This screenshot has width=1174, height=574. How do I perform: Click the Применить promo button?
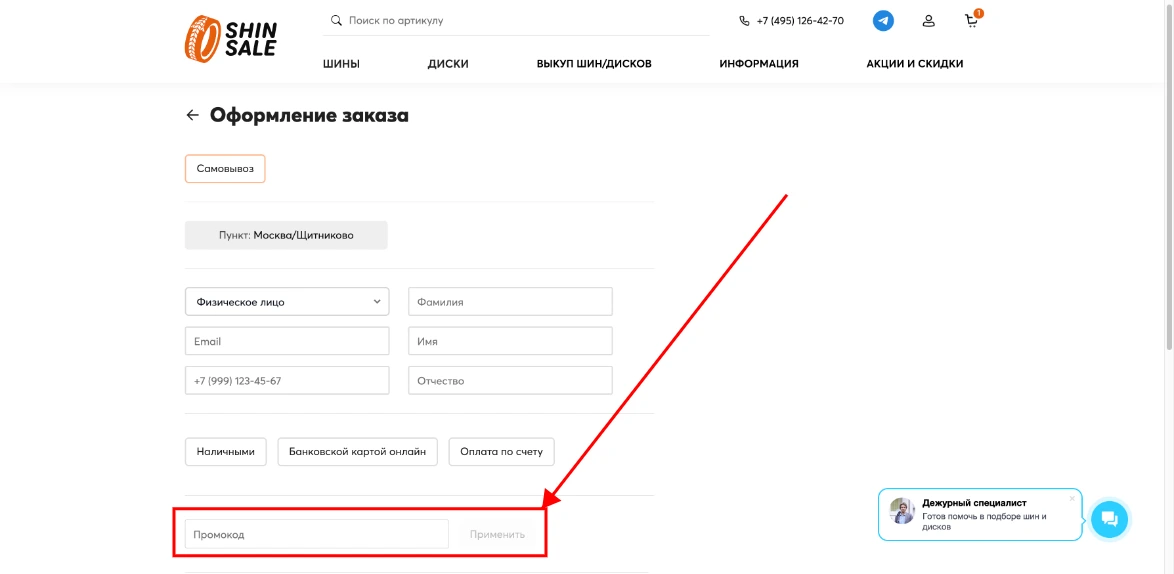[x=497, y=534]
